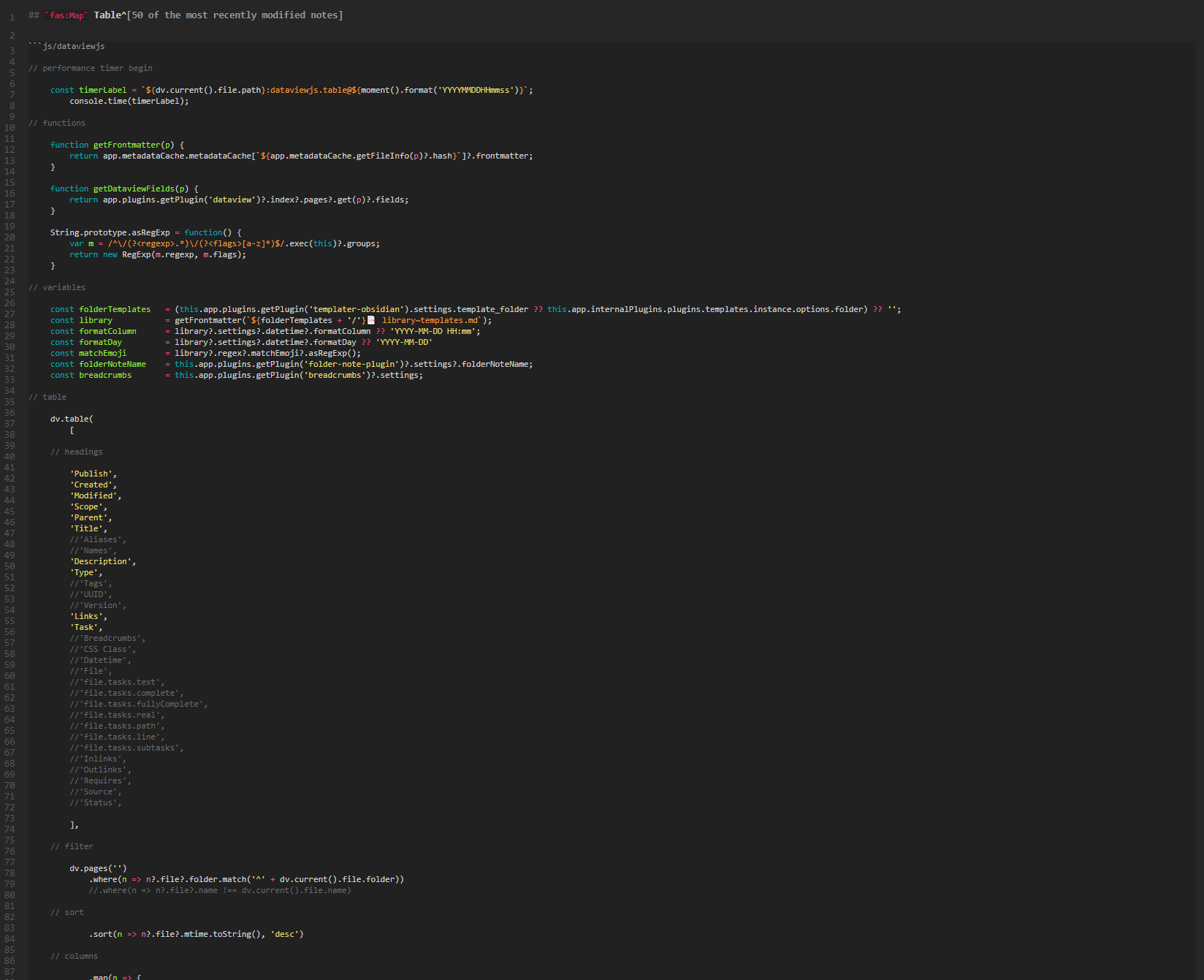Viewport: 1204px width, 980px height.
Task: Click the commented-out 'file.tasks.subtasks' entry
Action: pyautogui.click(x=127, y=748)
